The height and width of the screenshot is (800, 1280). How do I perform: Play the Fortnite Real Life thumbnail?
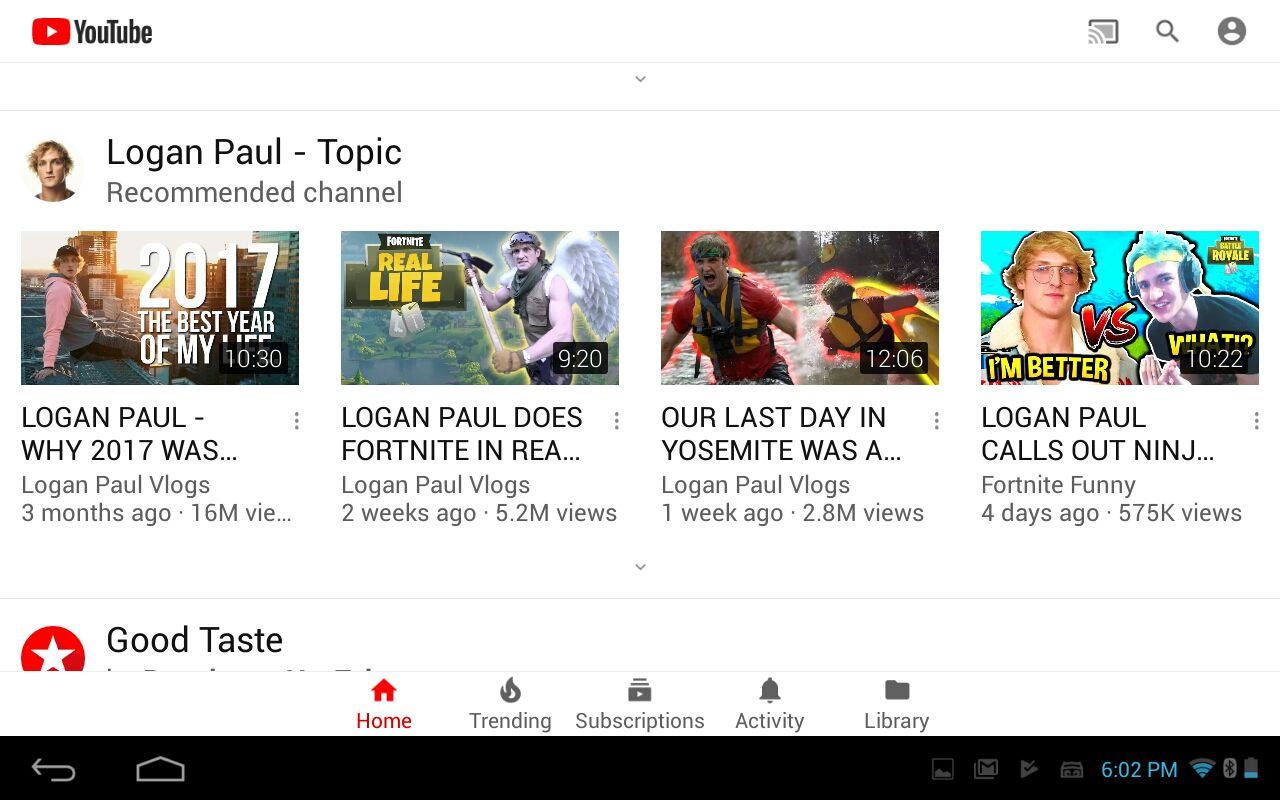coord(480,308)
